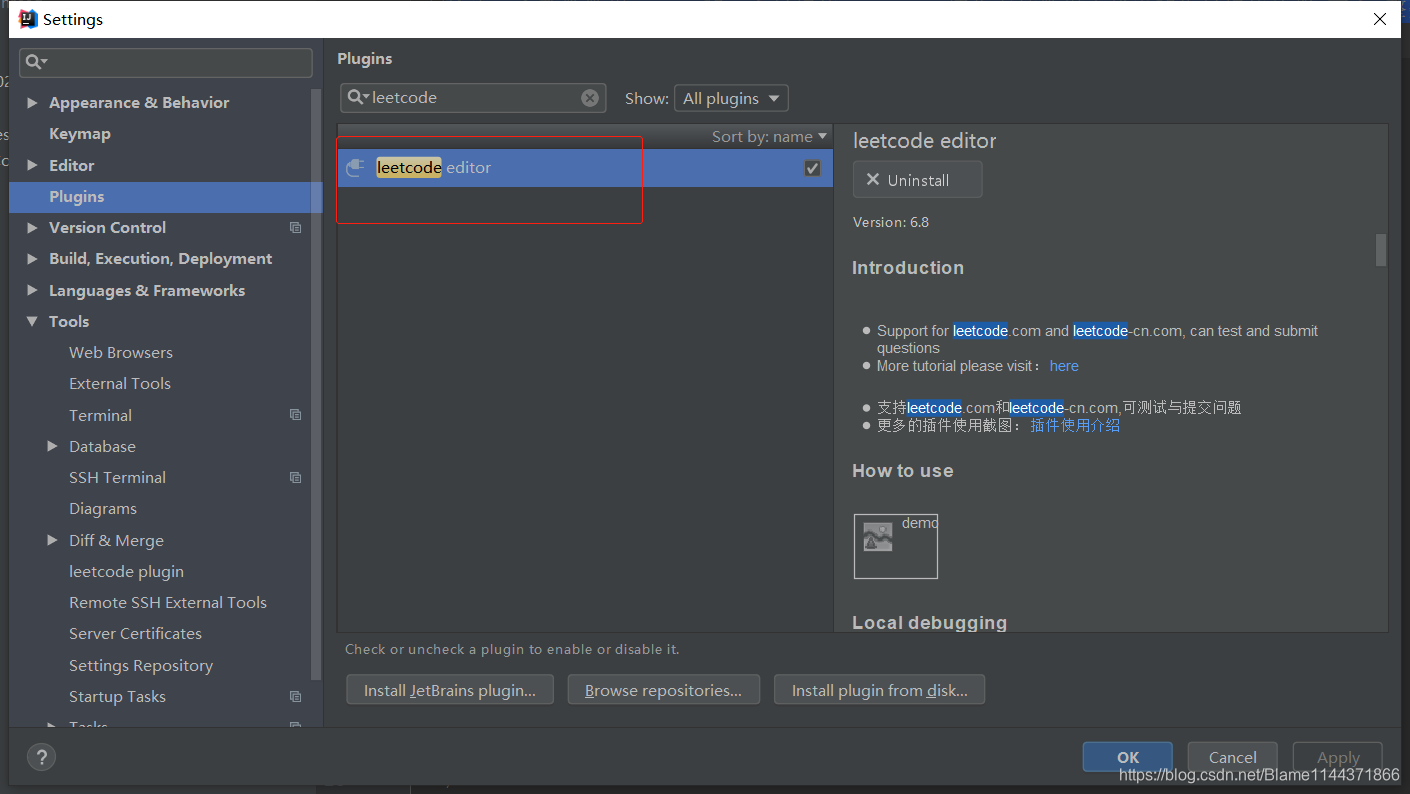Expand the Database node under Tools
Viewport: 1410px width, 794px height.
pyautogui.click(x=53, y=447)
